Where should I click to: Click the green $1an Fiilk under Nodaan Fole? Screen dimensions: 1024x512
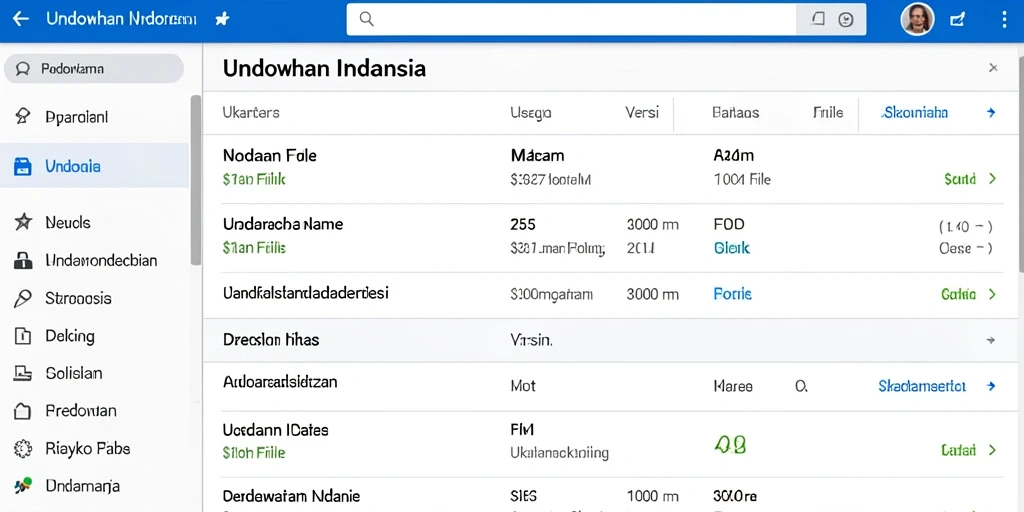[254, 179]
